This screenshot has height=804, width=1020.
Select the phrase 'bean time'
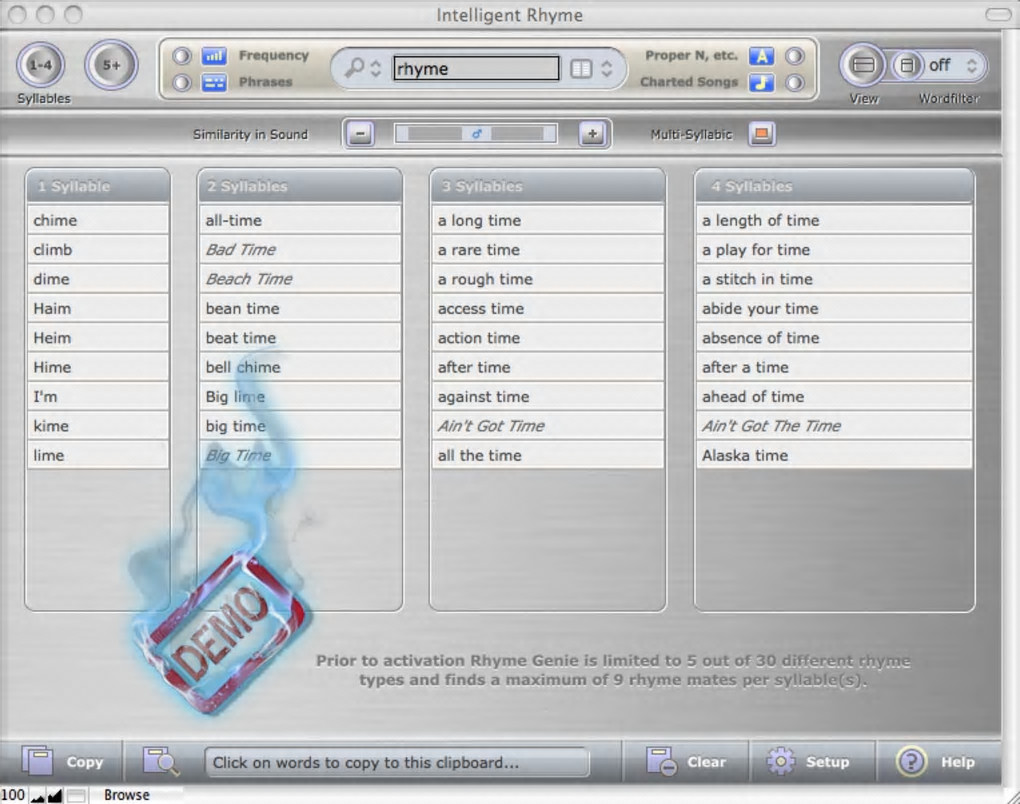300,308
